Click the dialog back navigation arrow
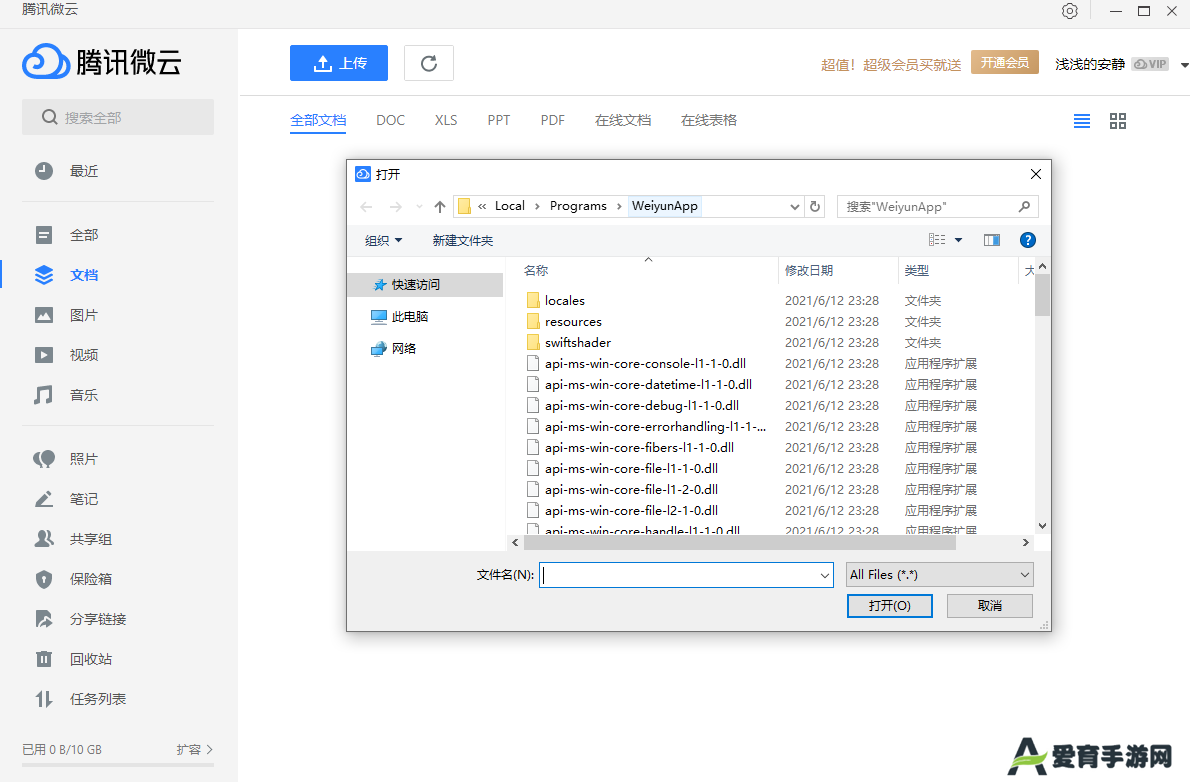 [x=367, y=207]
